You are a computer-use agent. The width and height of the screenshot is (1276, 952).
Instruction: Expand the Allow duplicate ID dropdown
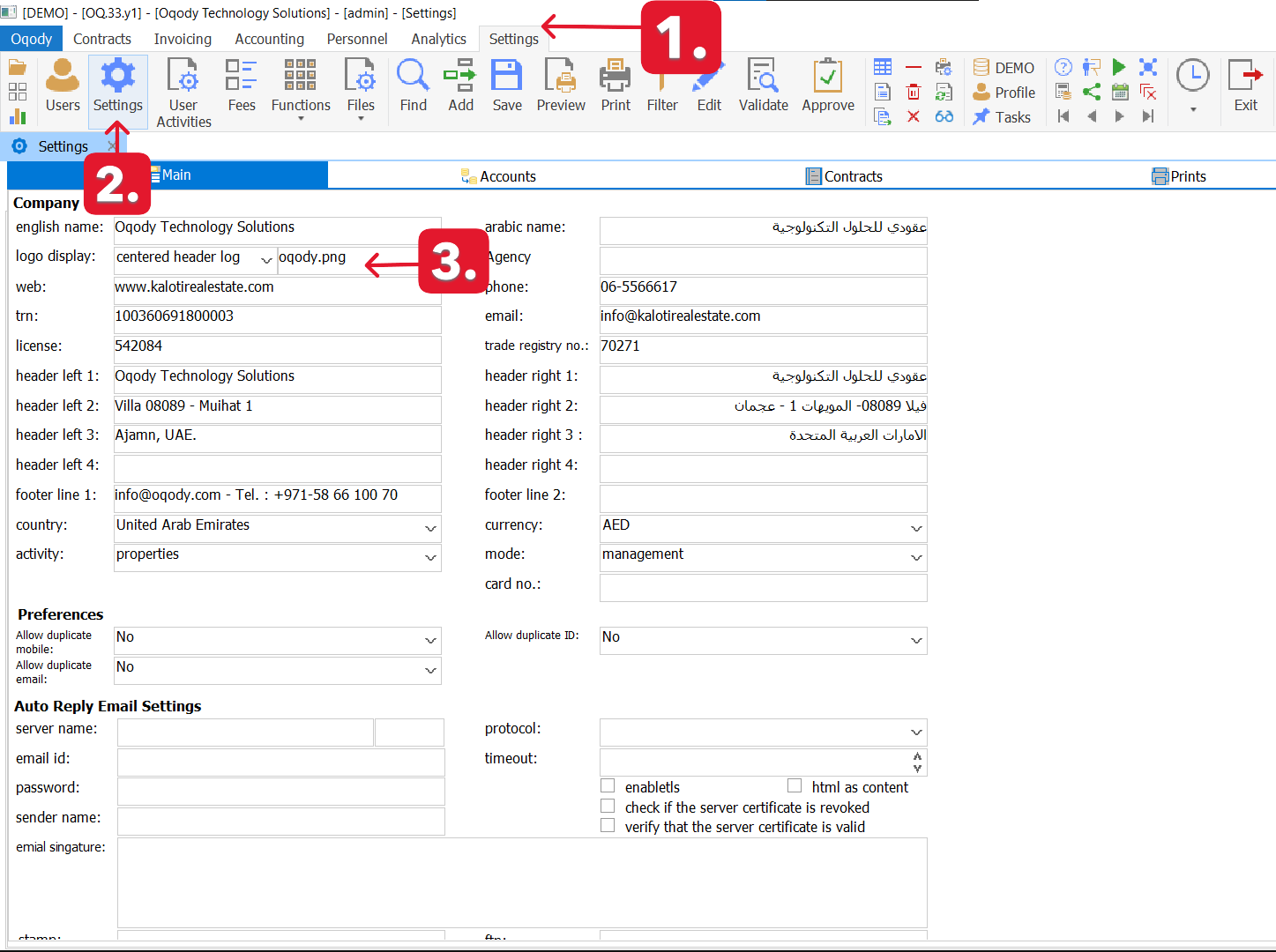pos(916,641)
